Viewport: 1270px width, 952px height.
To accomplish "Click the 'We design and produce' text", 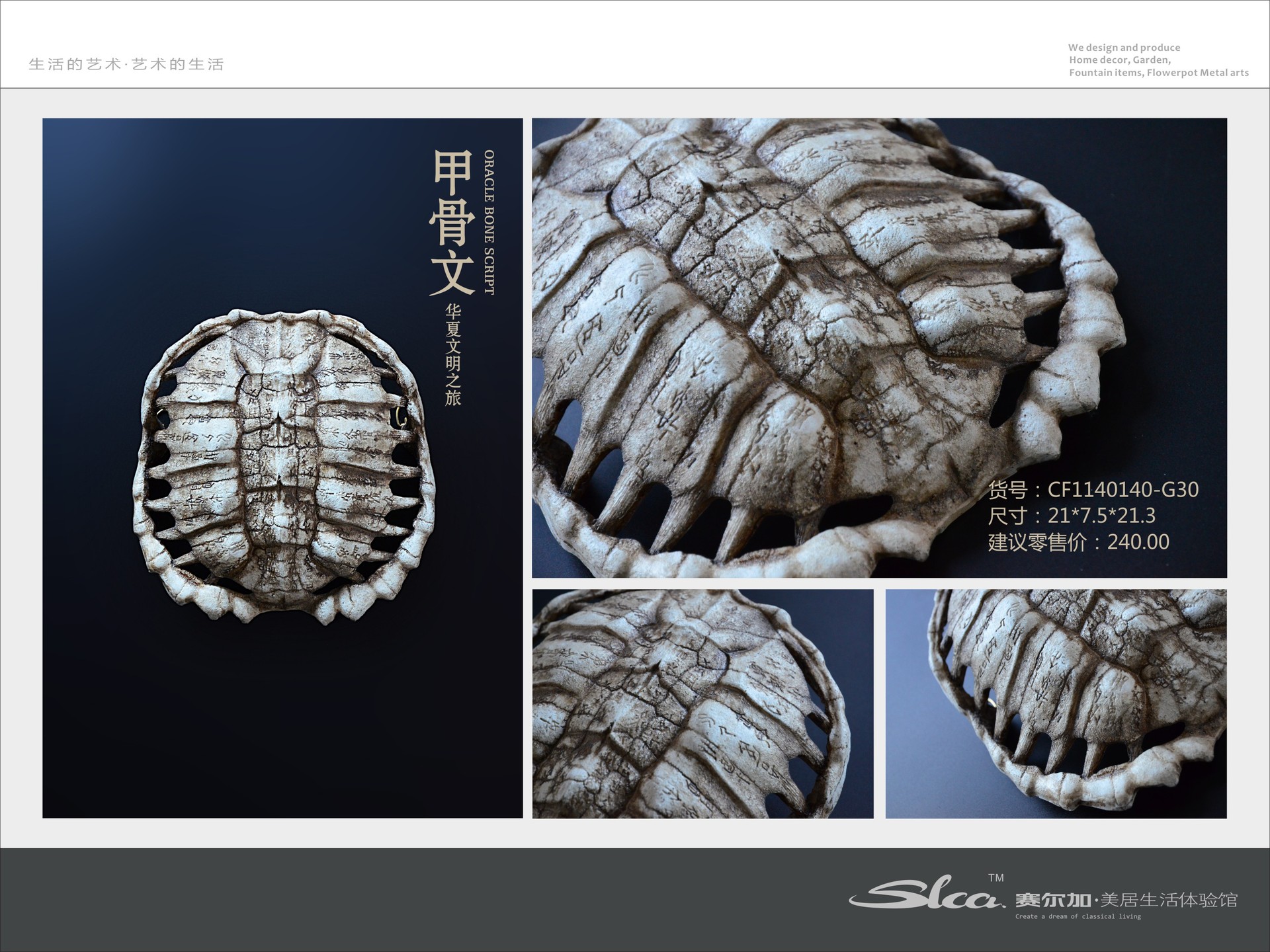I will (1124, 48).
